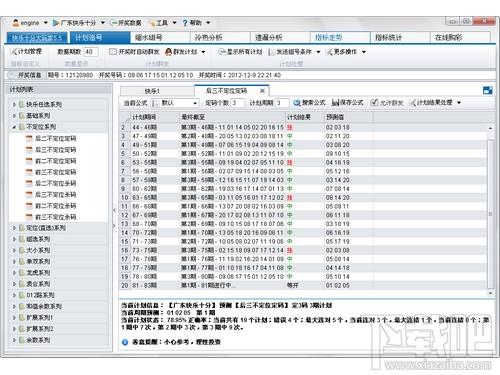Click the engine user account icon
500x375 pixels.
coord(15,23)
